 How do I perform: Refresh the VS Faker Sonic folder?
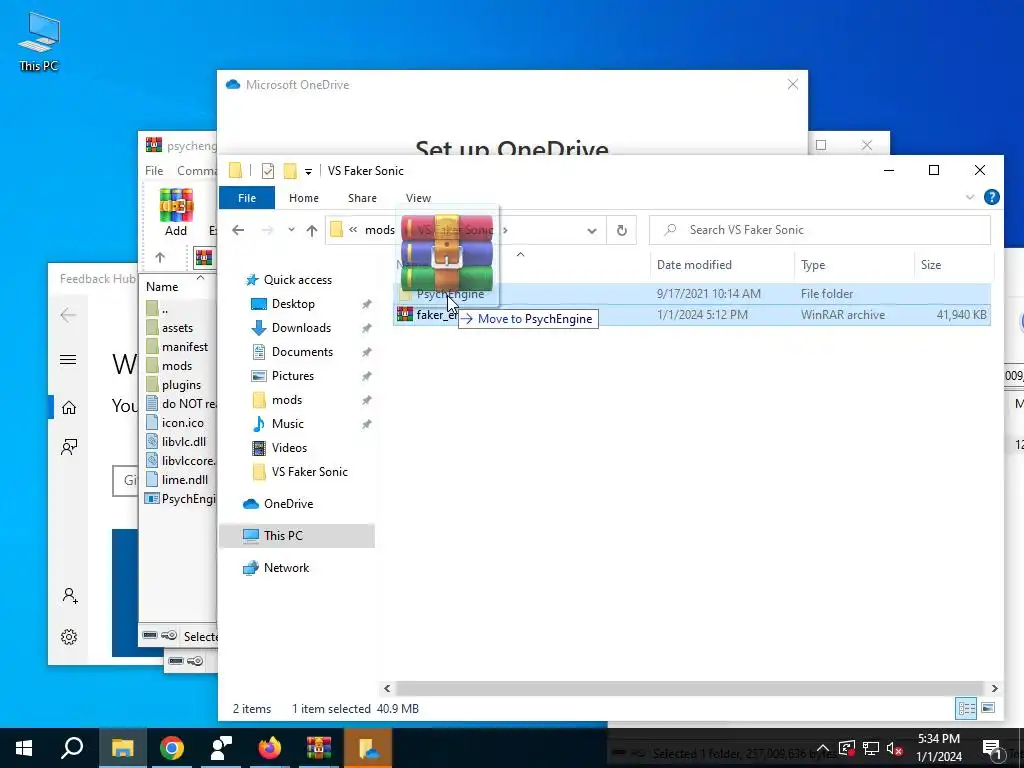[622, 231]
